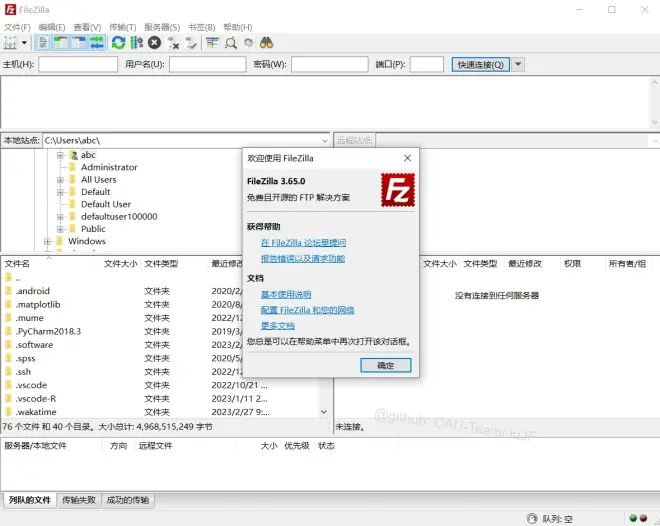660x526 pixels.
Task: Expand the abc tree node
Action: click(x=60, y=155)
